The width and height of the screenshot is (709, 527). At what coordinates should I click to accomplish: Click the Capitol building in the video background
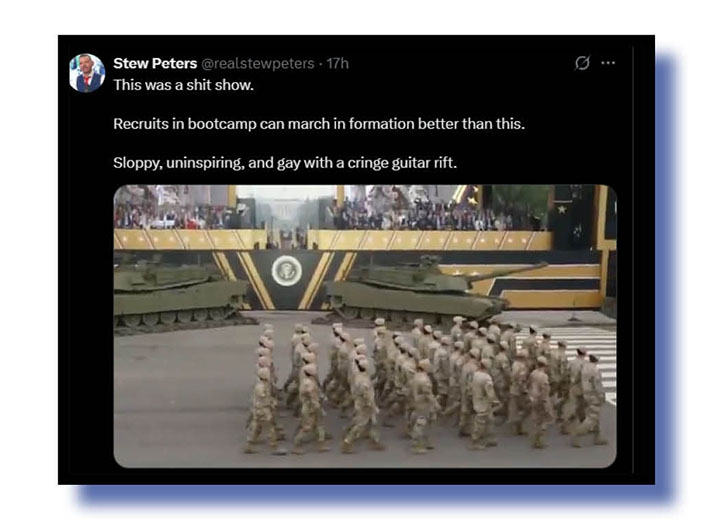(x=286, y=209)
